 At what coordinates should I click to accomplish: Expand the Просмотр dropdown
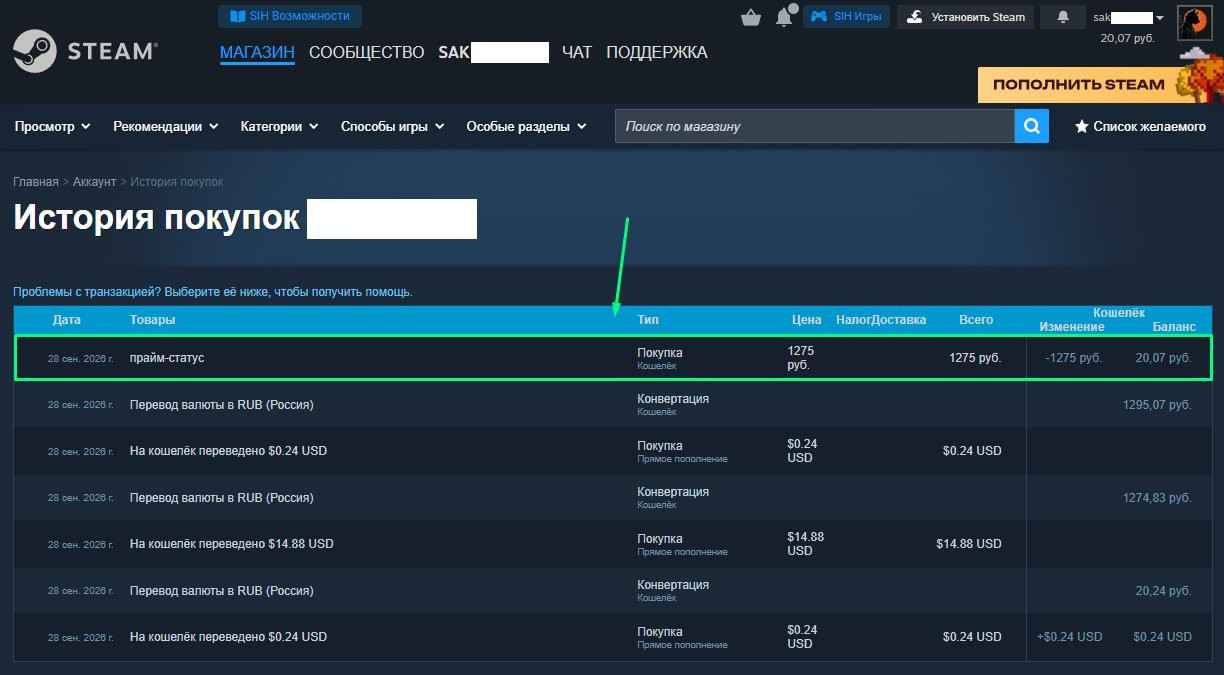click(x=53, y=127)
